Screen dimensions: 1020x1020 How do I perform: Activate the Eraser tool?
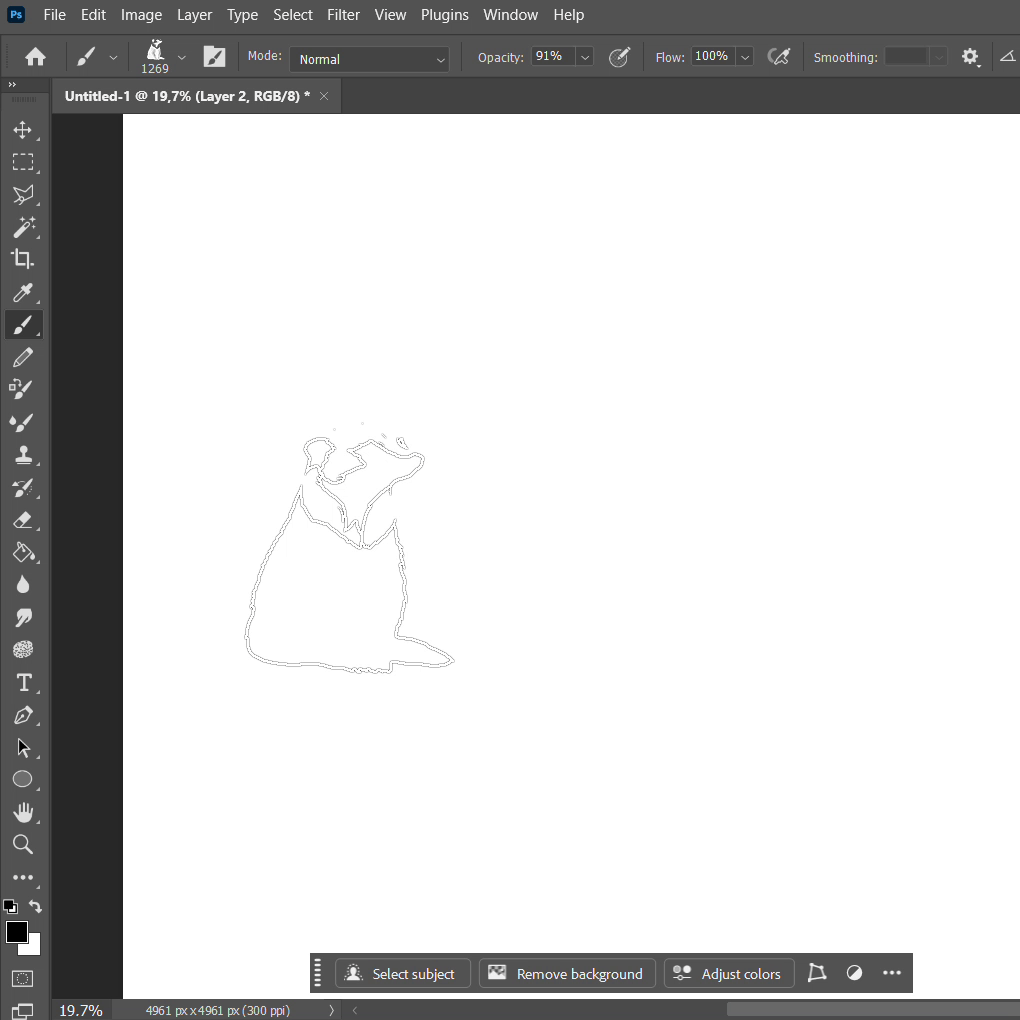coord(22,520)
